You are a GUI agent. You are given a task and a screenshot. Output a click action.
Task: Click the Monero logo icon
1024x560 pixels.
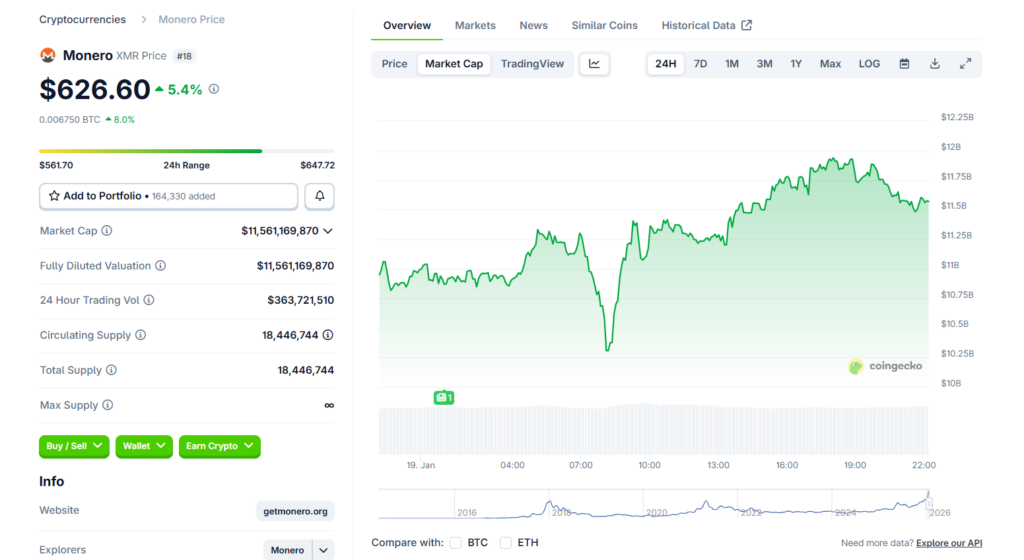point(47,56)
